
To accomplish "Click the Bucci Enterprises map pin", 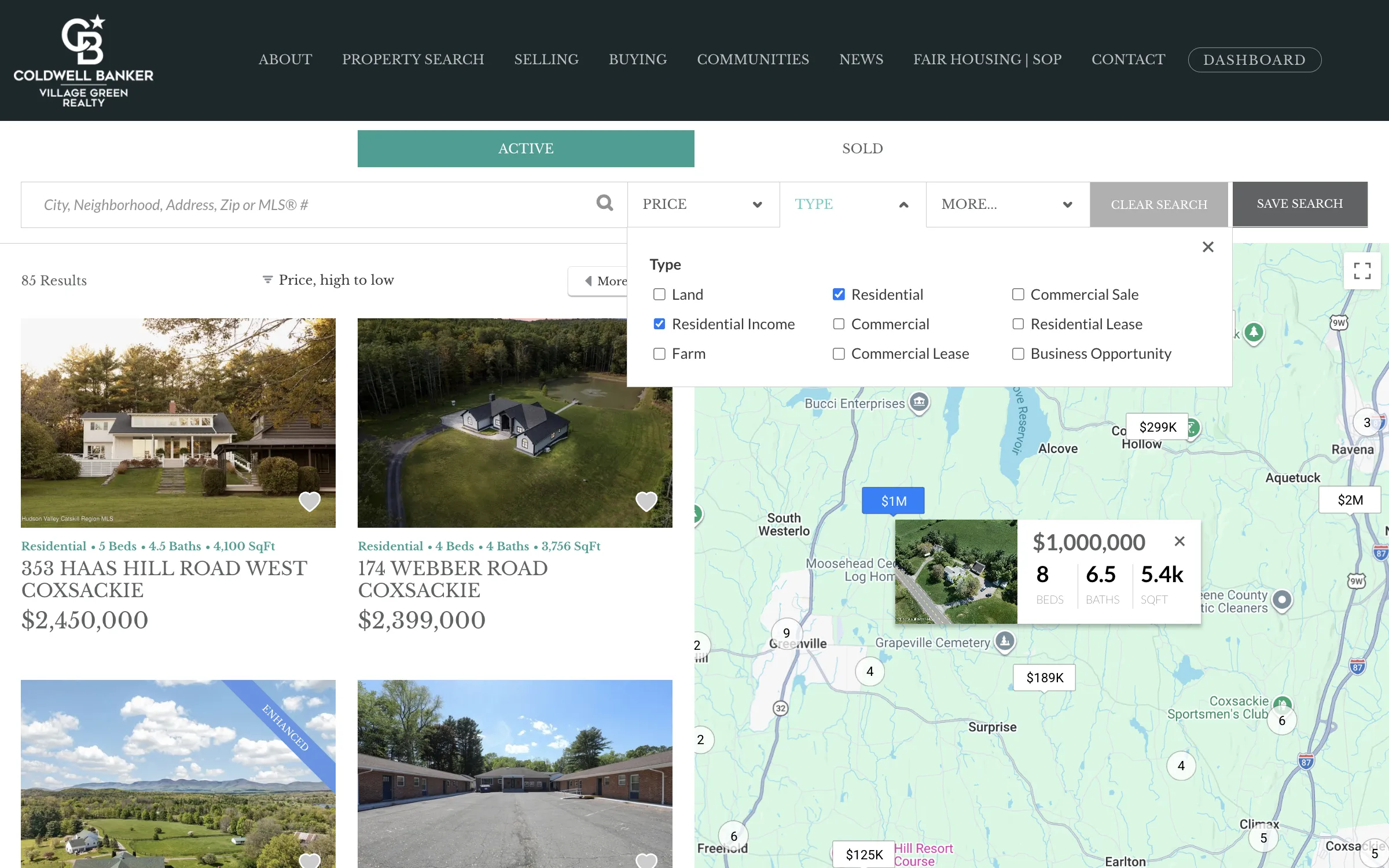I will [x=919, y=402].
